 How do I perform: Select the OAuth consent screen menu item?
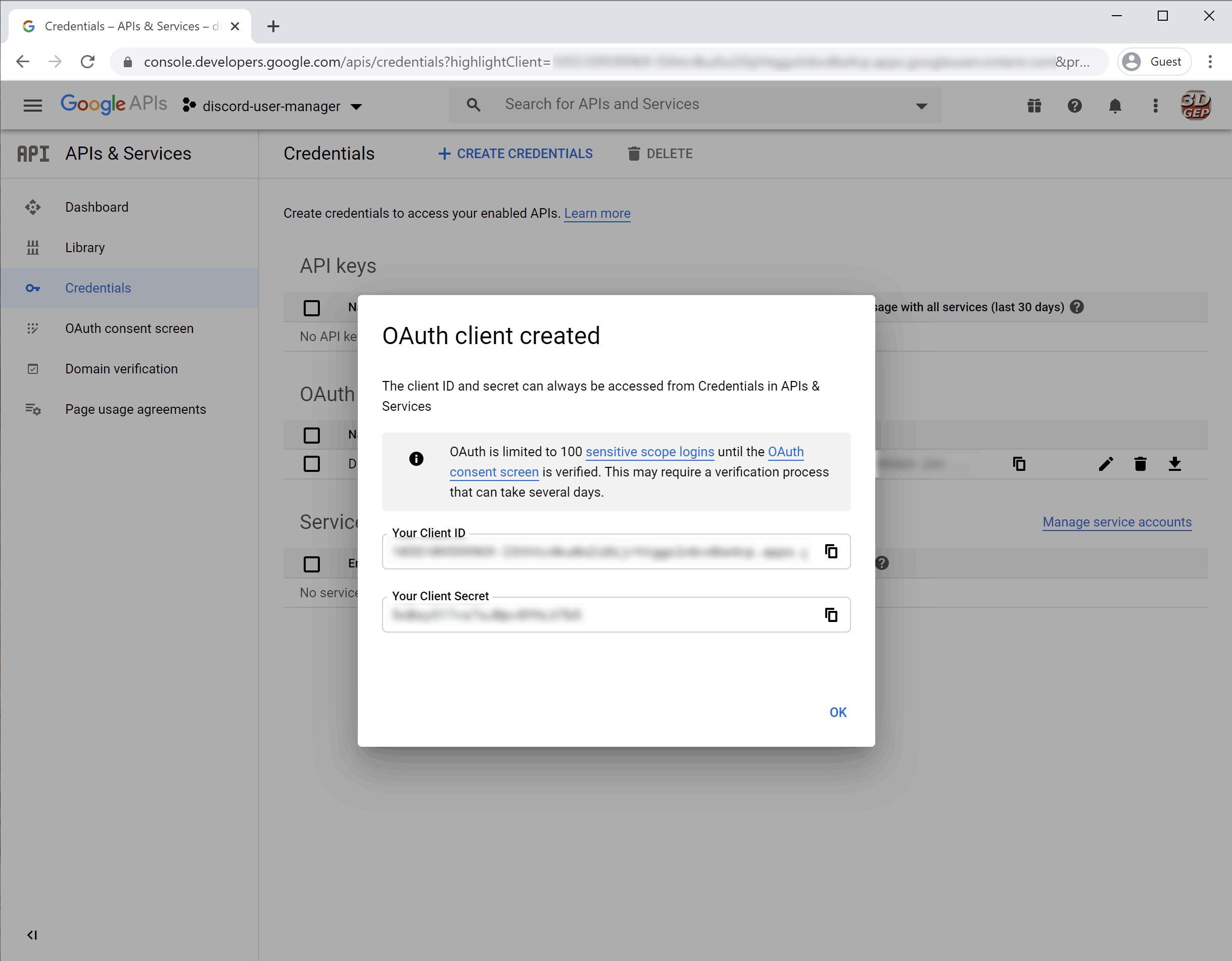click(x=129, y=328)
